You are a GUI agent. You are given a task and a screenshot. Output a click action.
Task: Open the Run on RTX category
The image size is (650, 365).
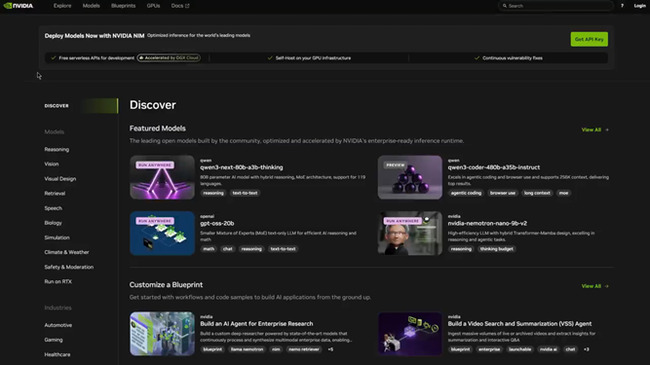tap(58, 282)
